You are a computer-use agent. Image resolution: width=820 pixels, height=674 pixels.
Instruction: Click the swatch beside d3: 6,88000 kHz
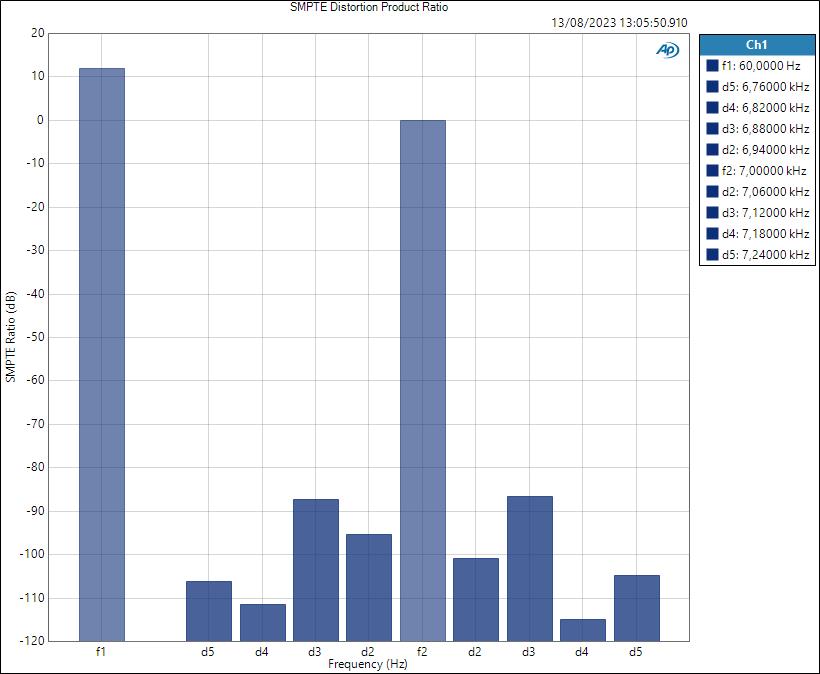pyautogui.click(x=712, y=128)
